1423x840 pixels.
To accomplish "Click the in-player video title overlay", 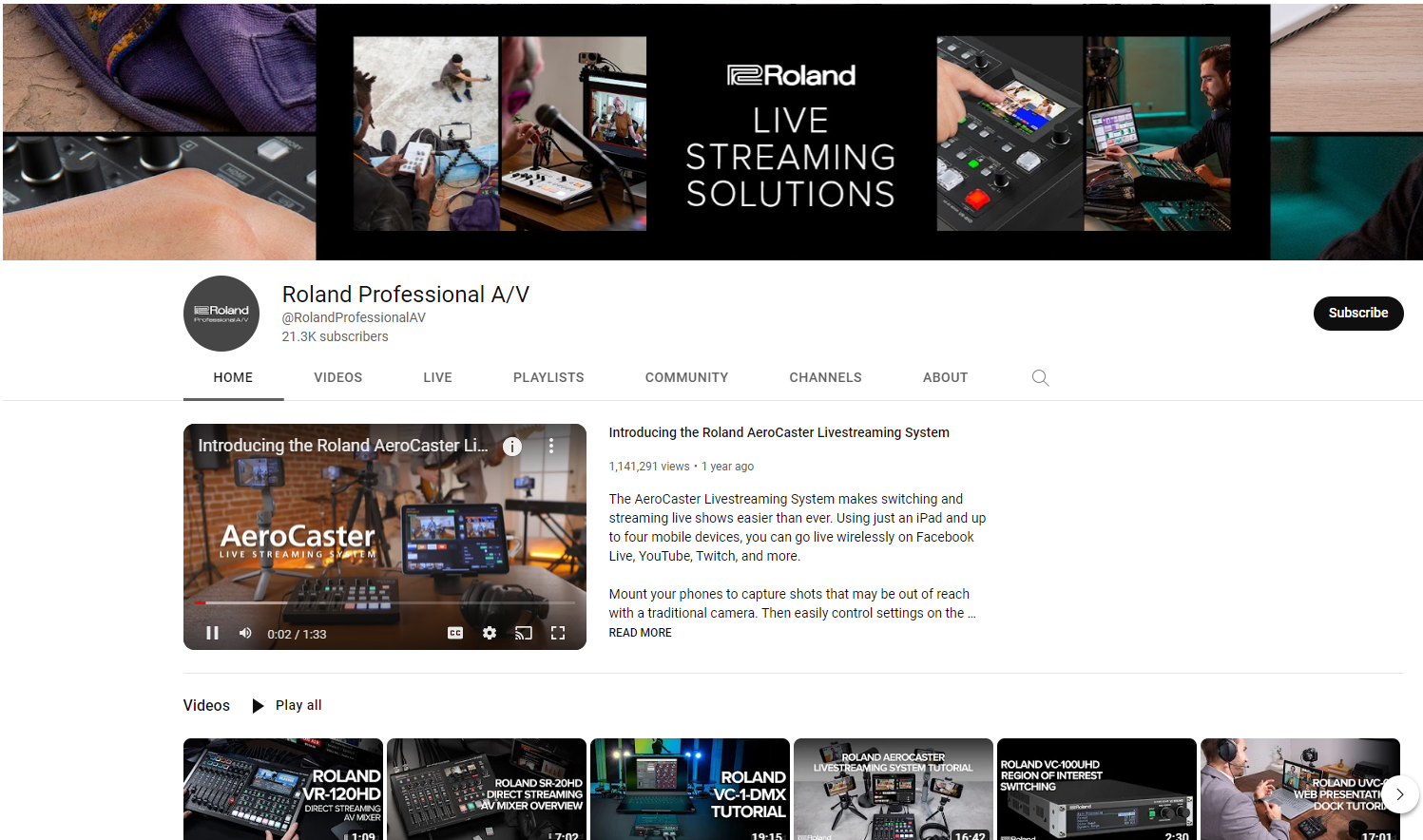I will [343, 446].
